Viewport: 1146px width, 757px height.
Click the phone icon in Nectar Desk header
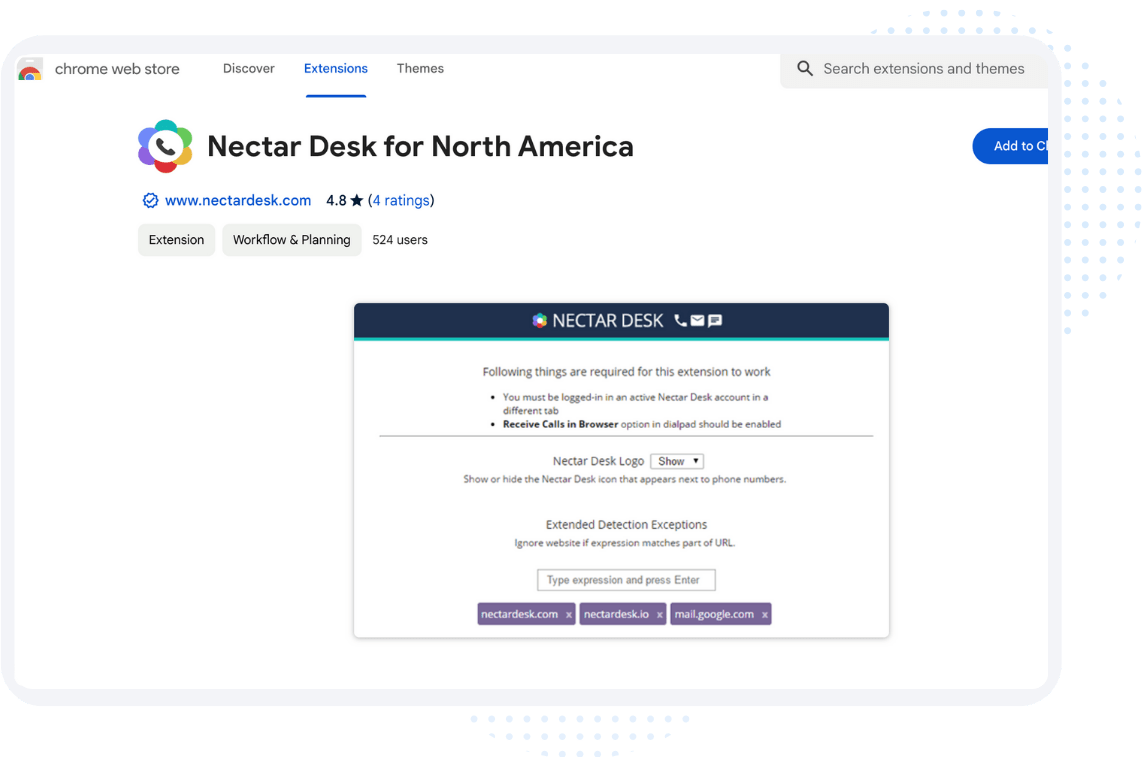click(x=681, y=321)
